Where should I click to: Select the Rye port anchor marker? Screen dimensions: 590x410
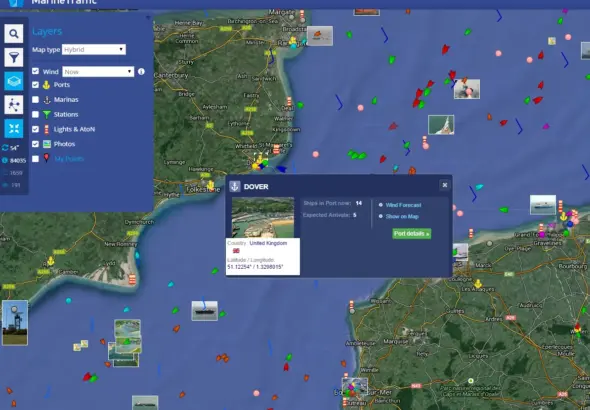pyautogui.click(x=50, y=261)
